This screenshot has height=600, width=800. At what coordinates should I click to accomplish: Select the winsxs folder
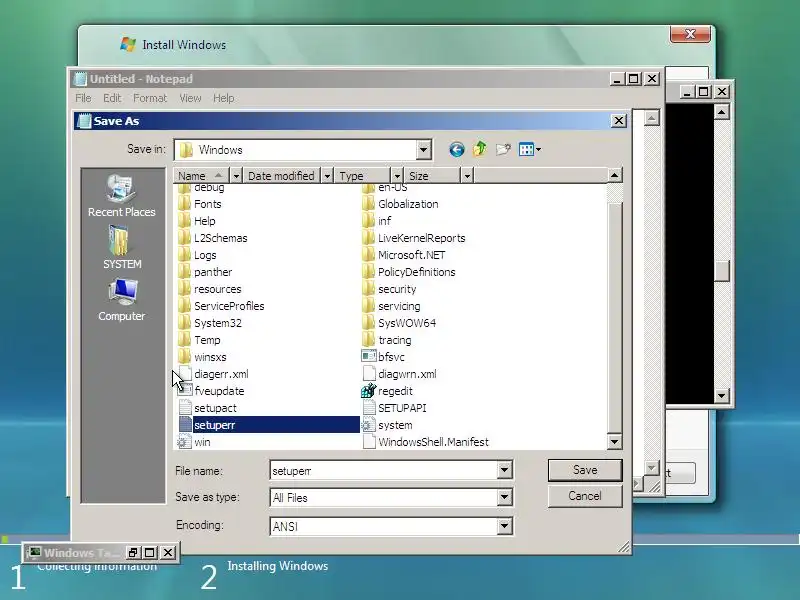click(x=202, y=357)
